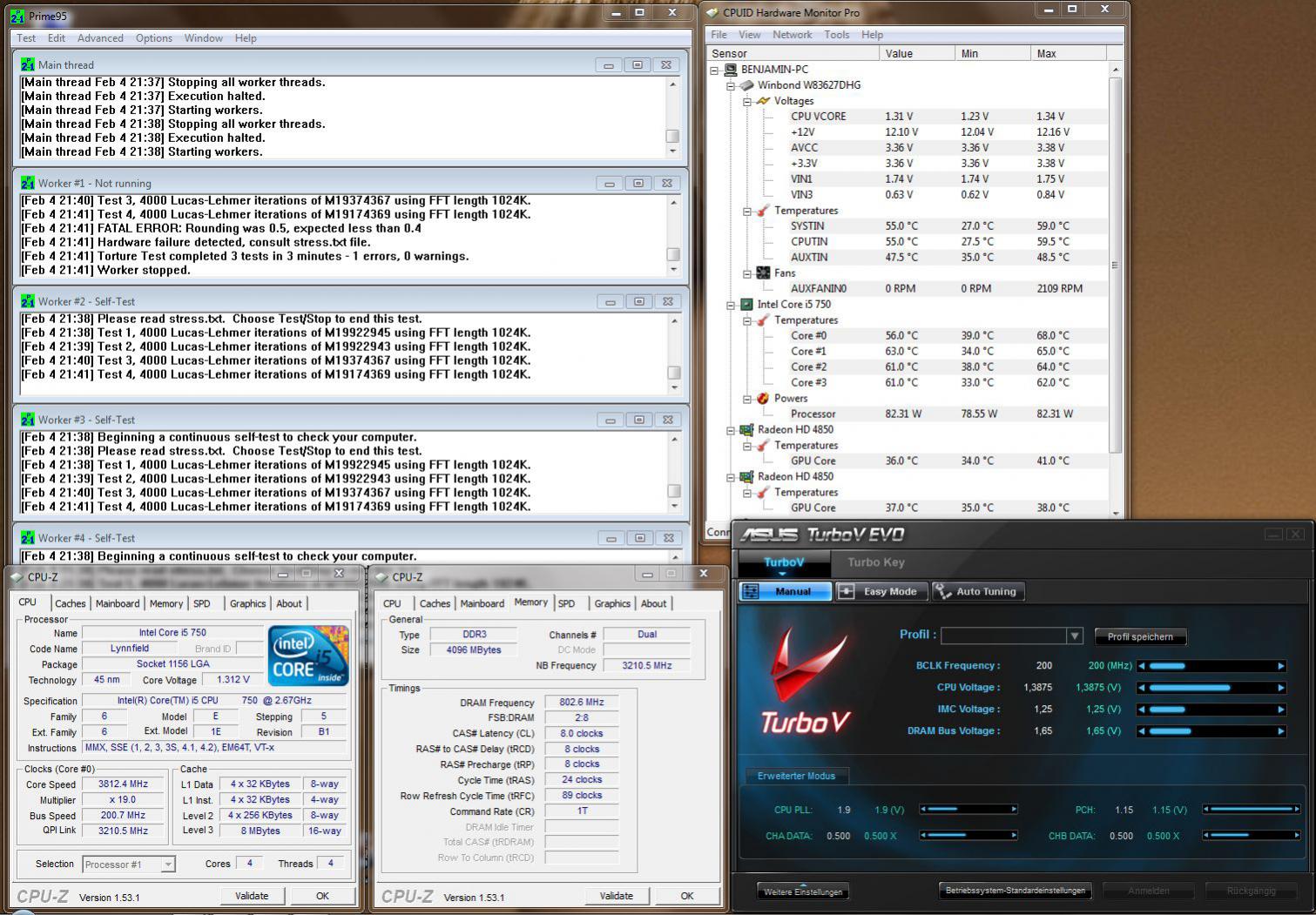The image size is (1316, 915).
Task: Switch to the Turbo Key tab
Action: (x=876, y=562)
